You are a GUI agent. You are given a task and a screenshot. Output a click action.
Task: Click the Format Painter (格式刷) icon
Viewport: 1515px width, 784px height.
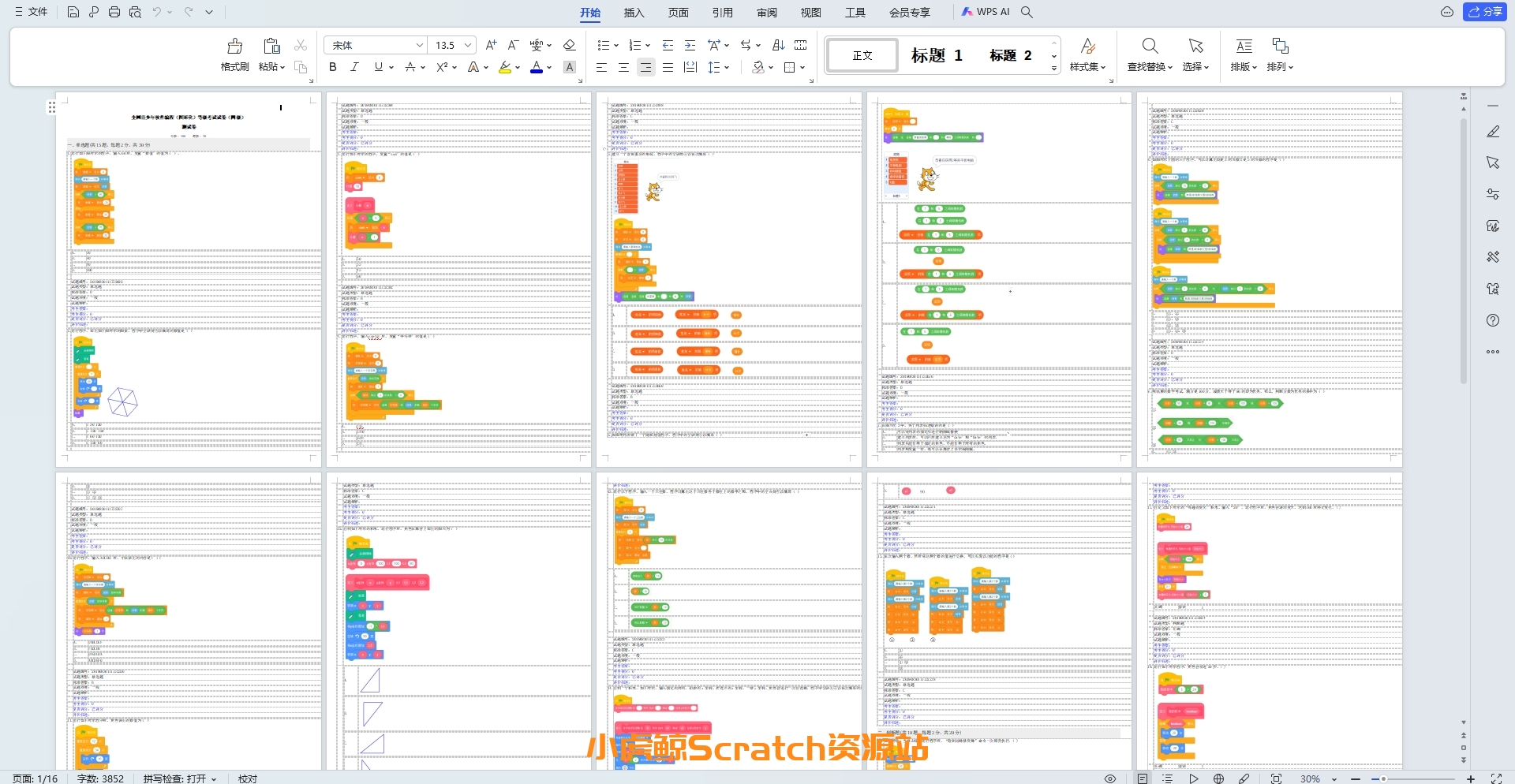point(234,54)
